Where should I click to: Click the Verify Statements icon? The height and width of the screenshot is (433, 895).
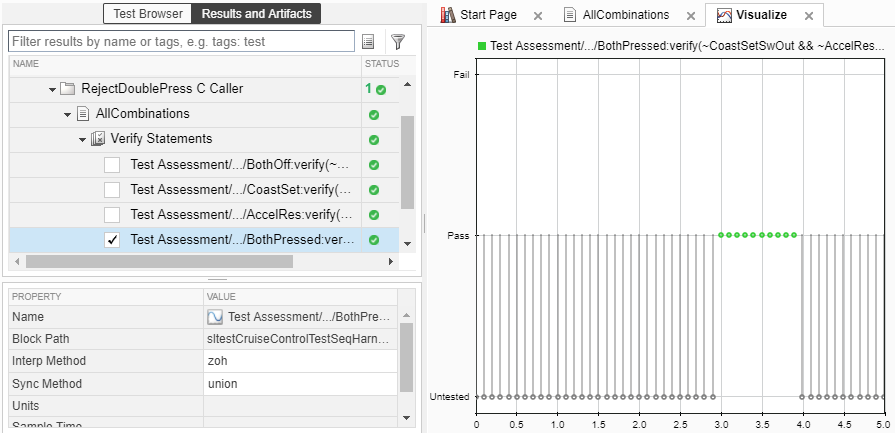[97, 139]
